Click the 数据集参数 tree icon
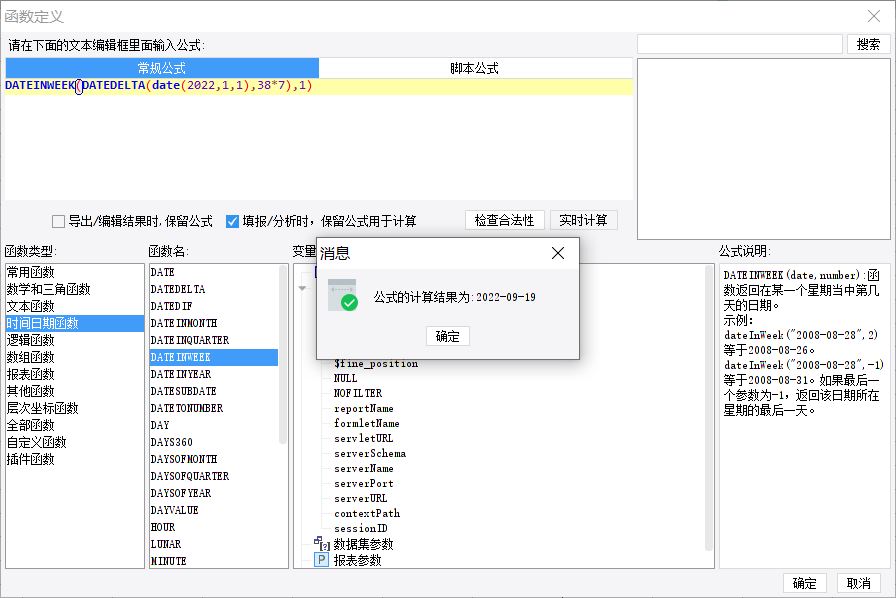Screen dimensions: 896x598 click(322, 544)
